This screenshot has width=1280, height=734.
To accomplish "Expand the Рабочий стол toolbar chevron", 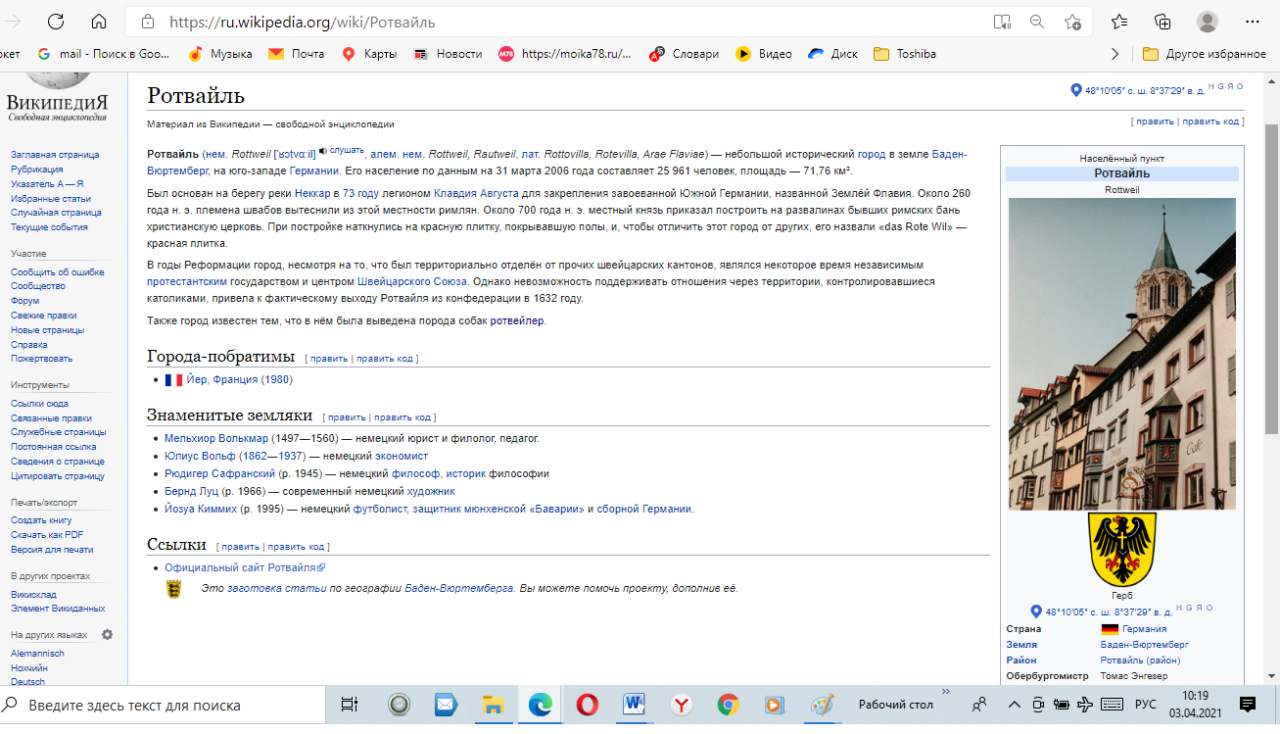I will (x=945, y=692).
